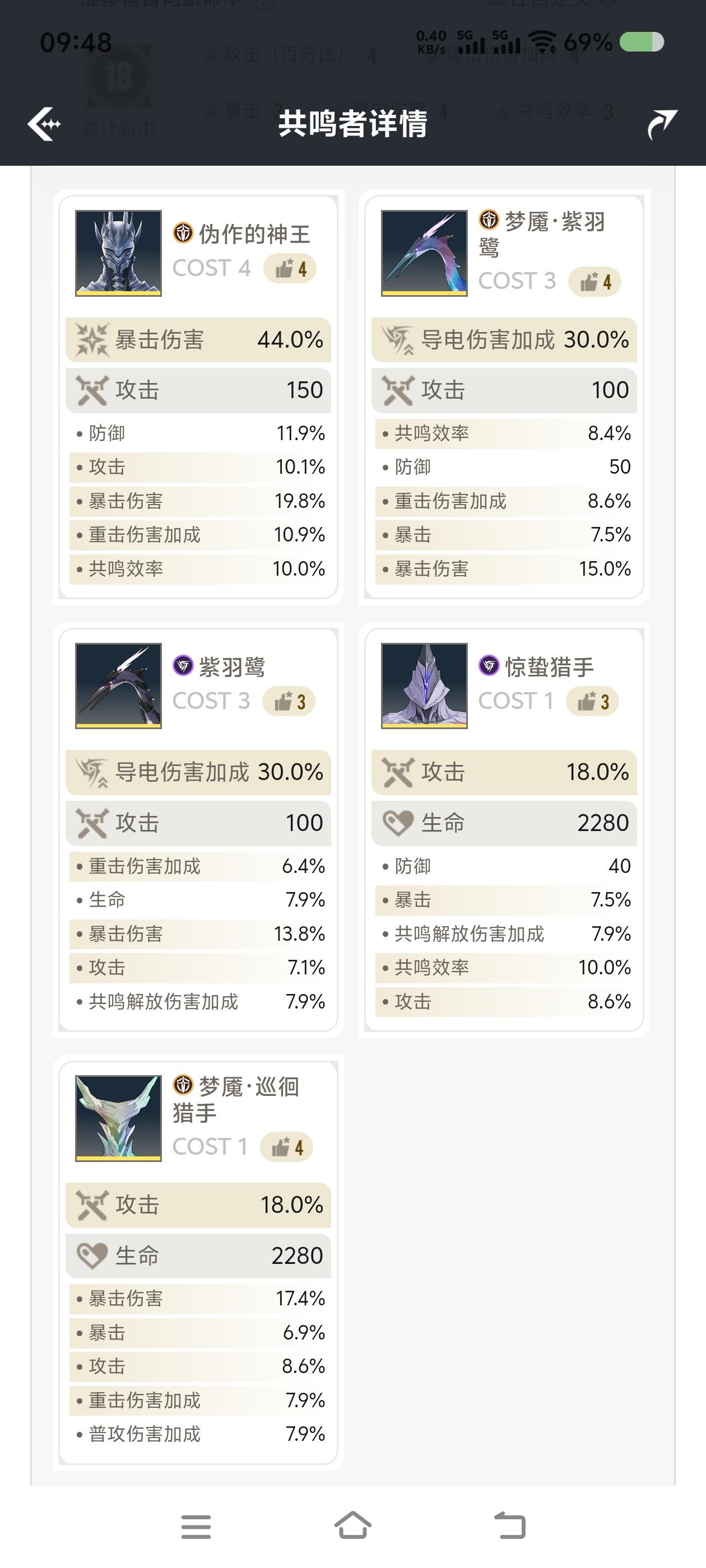Tap the share arrow icon
This screenshot has width=706, height=1568.
click(x=662, y=124)
